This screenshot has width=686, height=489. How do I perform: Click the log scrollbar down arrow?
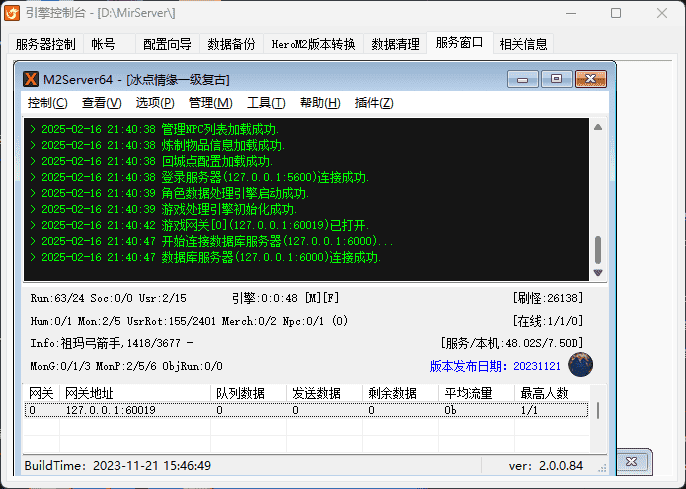click(598, 273)
